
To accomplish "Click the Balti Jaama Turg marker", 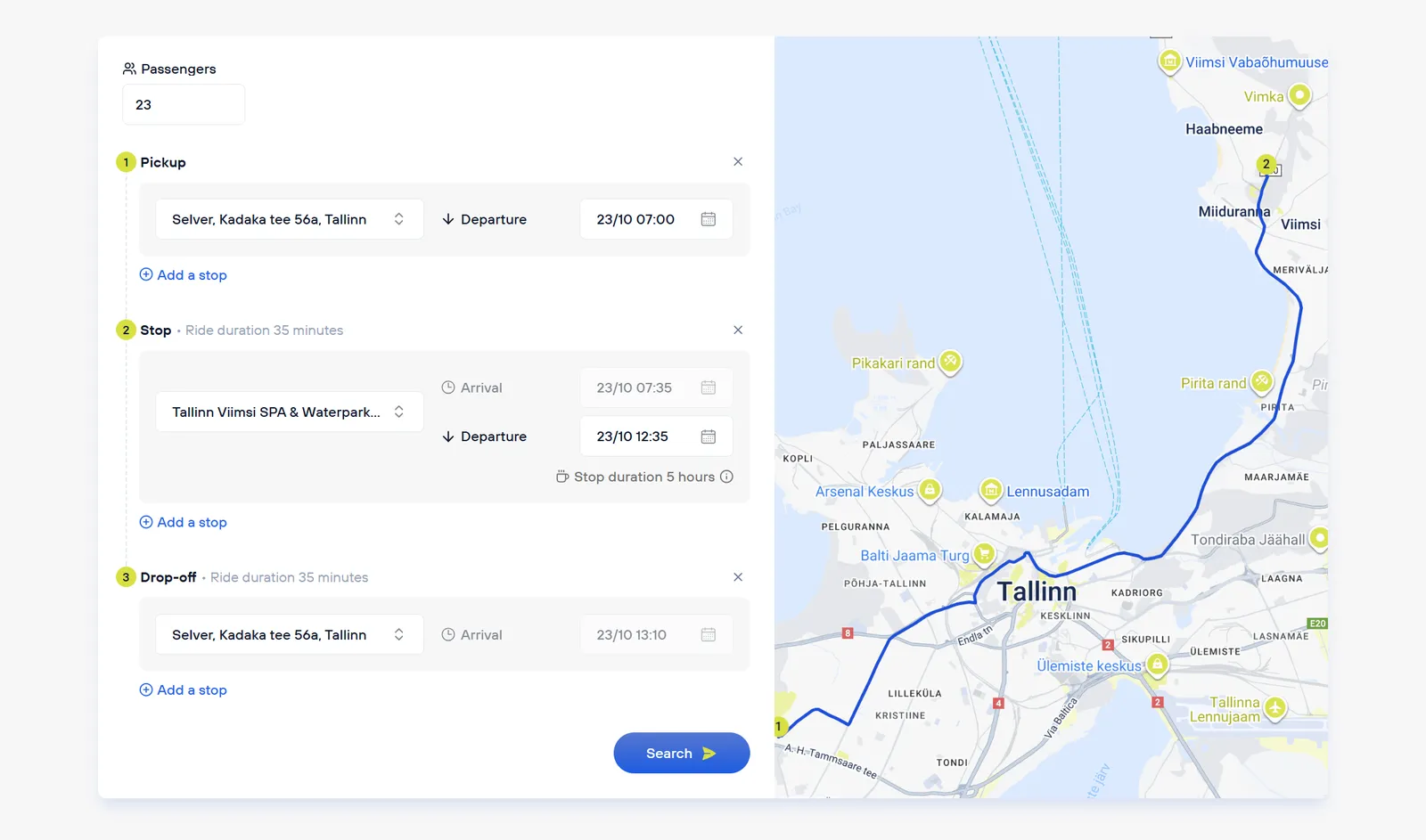I will click(x=984, y=554).
